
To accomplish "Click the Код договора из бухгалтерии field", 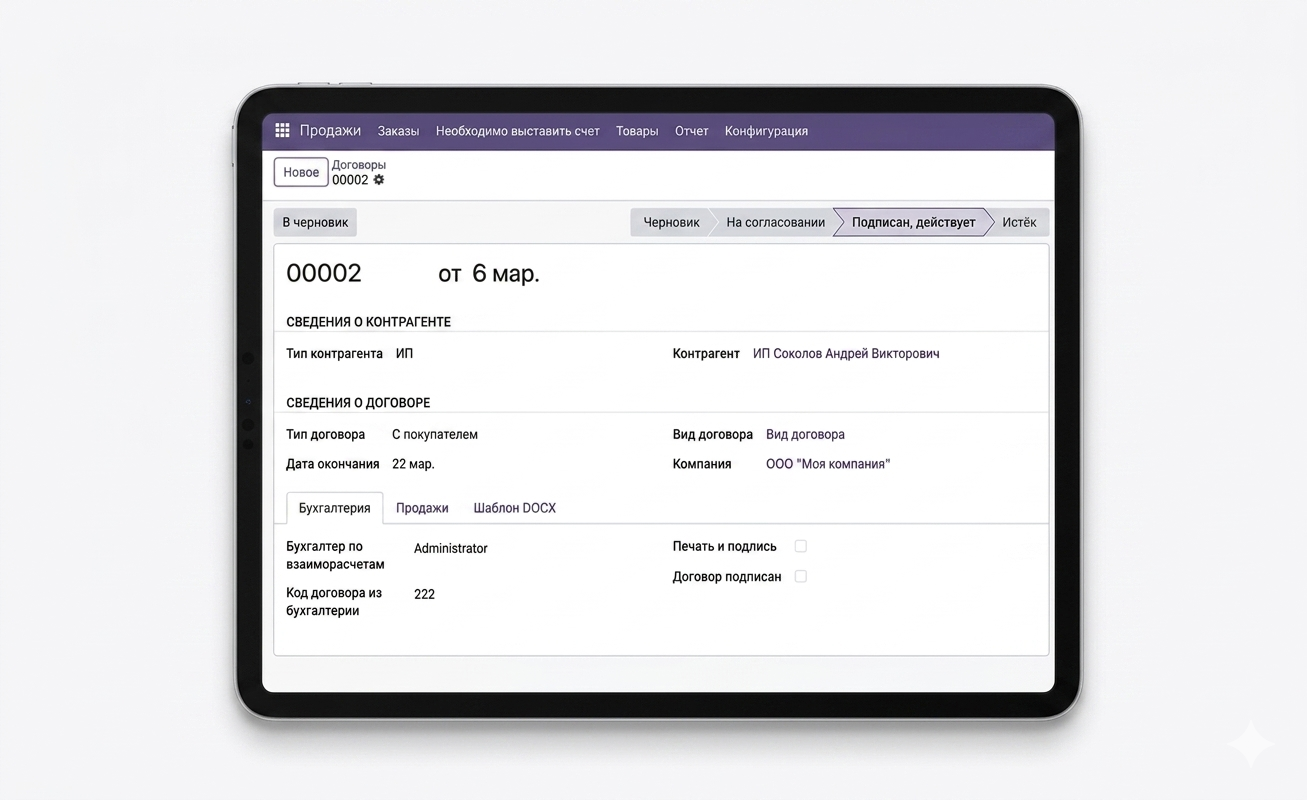I will 424,593.
